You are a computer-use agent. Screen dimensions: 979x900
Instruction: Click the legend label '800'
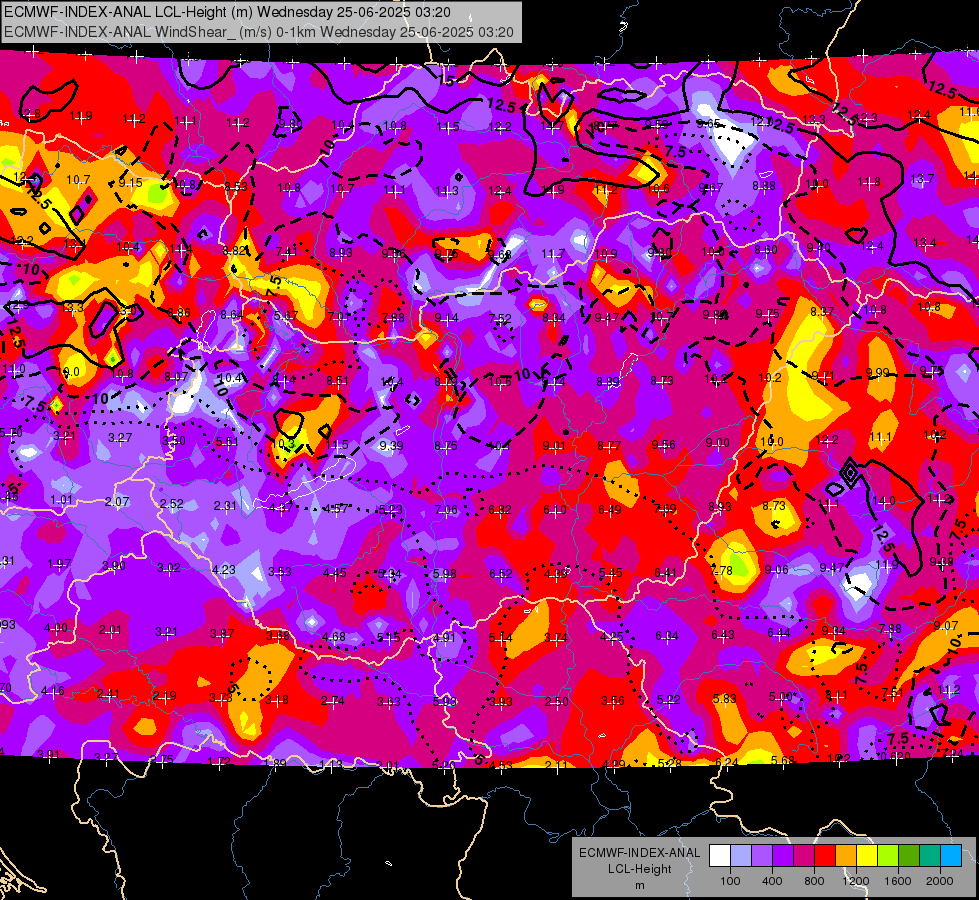(814, 881)
